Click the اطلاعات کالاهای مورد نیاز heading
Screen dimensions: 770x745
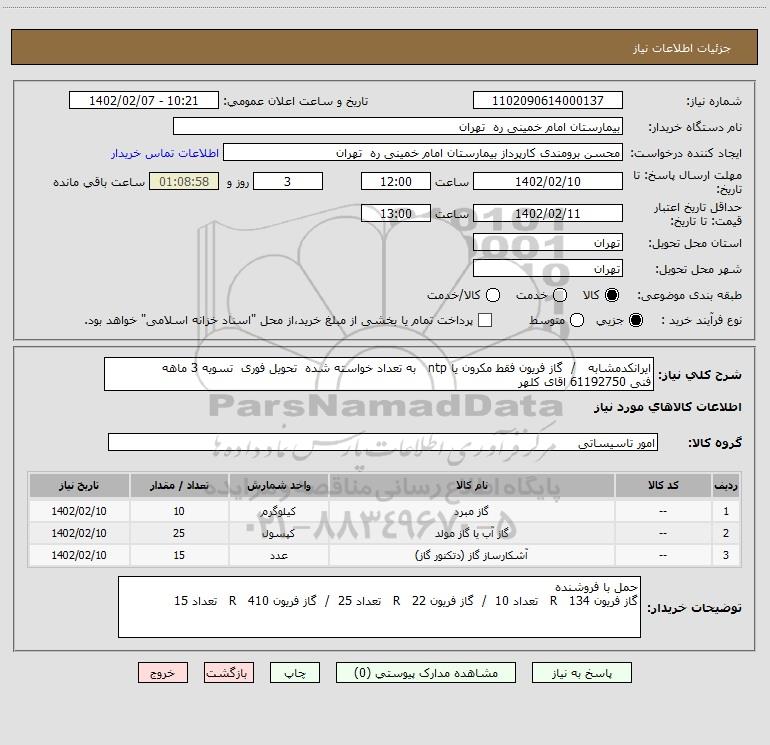668,407
